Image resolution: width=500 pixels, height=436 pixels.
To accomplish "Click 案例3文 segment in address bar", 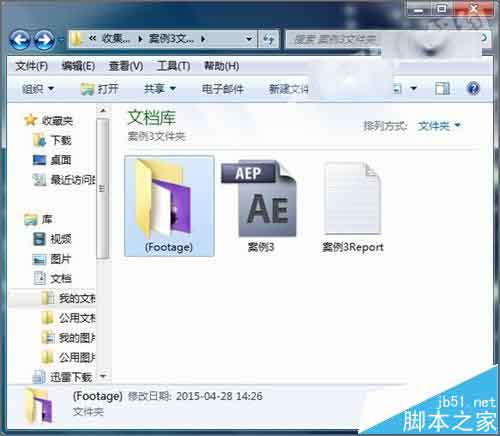I will coord(171,39).
